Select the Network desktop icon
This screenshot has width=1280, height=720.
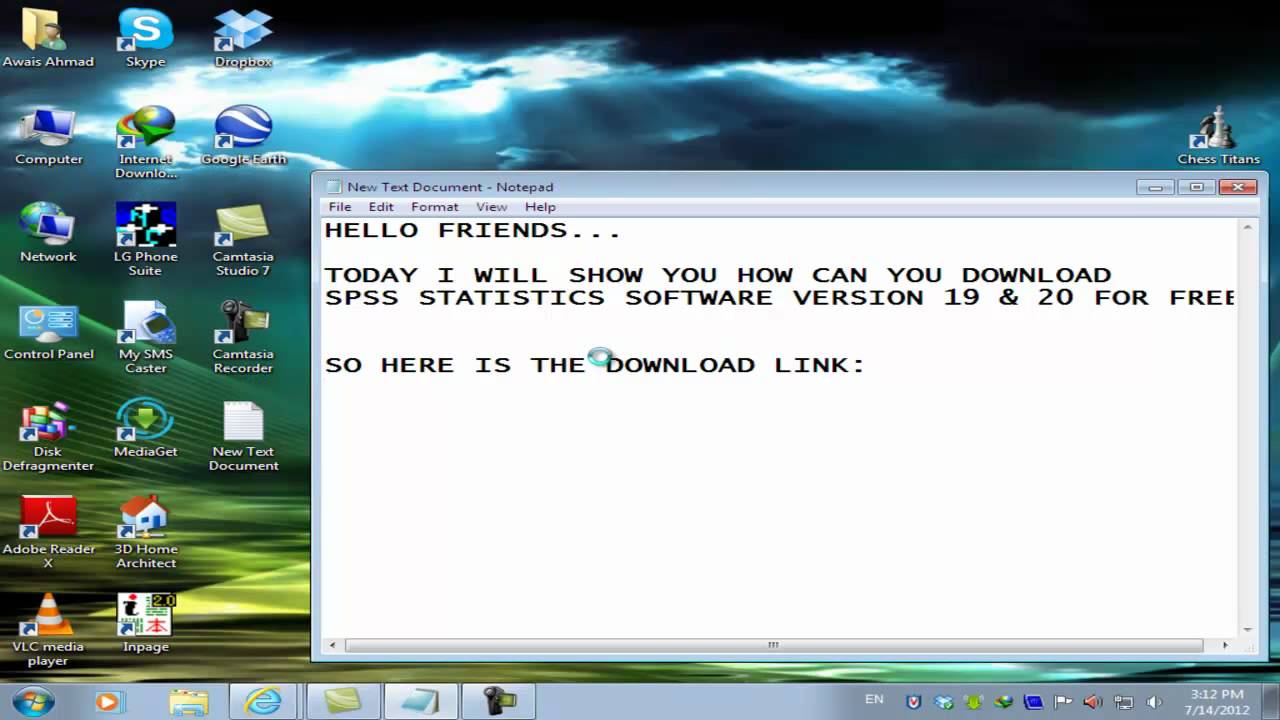click(x=48, y=233)
